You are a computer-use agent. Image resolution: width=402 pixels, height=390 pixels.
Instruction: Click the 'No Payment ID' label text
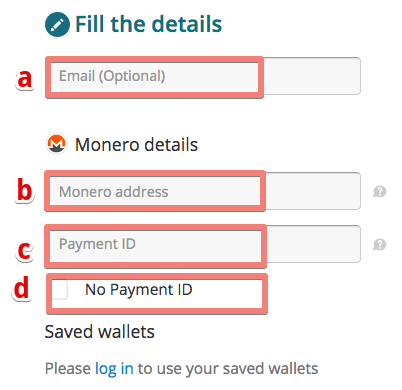pyautogui.click(x=139, y=290)
